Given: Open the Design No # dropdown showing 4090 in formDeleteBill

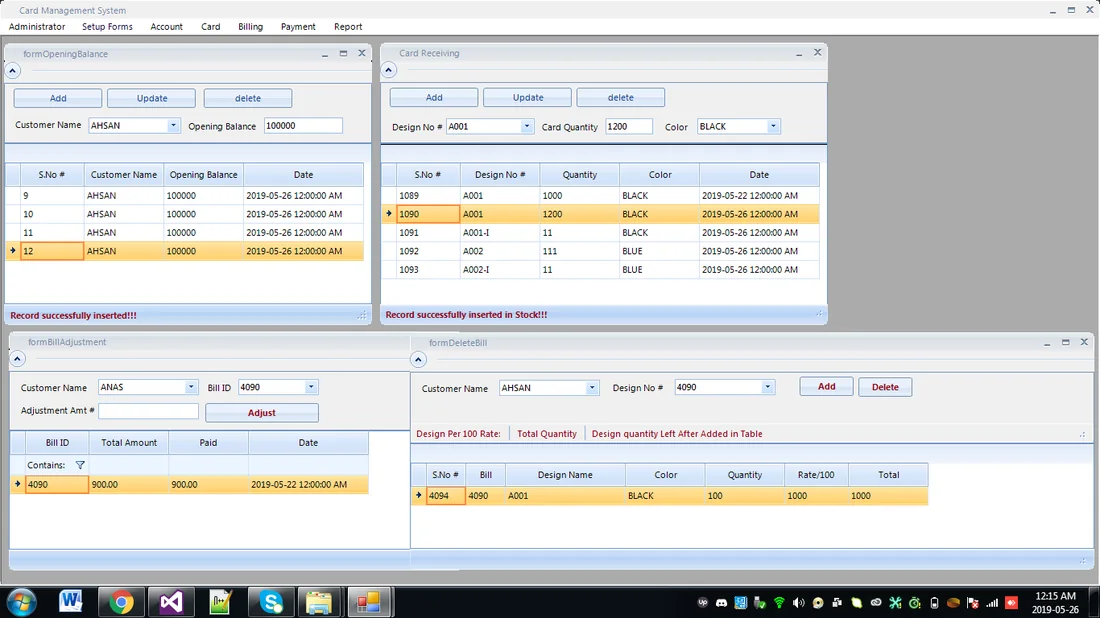Looking at the screenshot, I should 767,387.
